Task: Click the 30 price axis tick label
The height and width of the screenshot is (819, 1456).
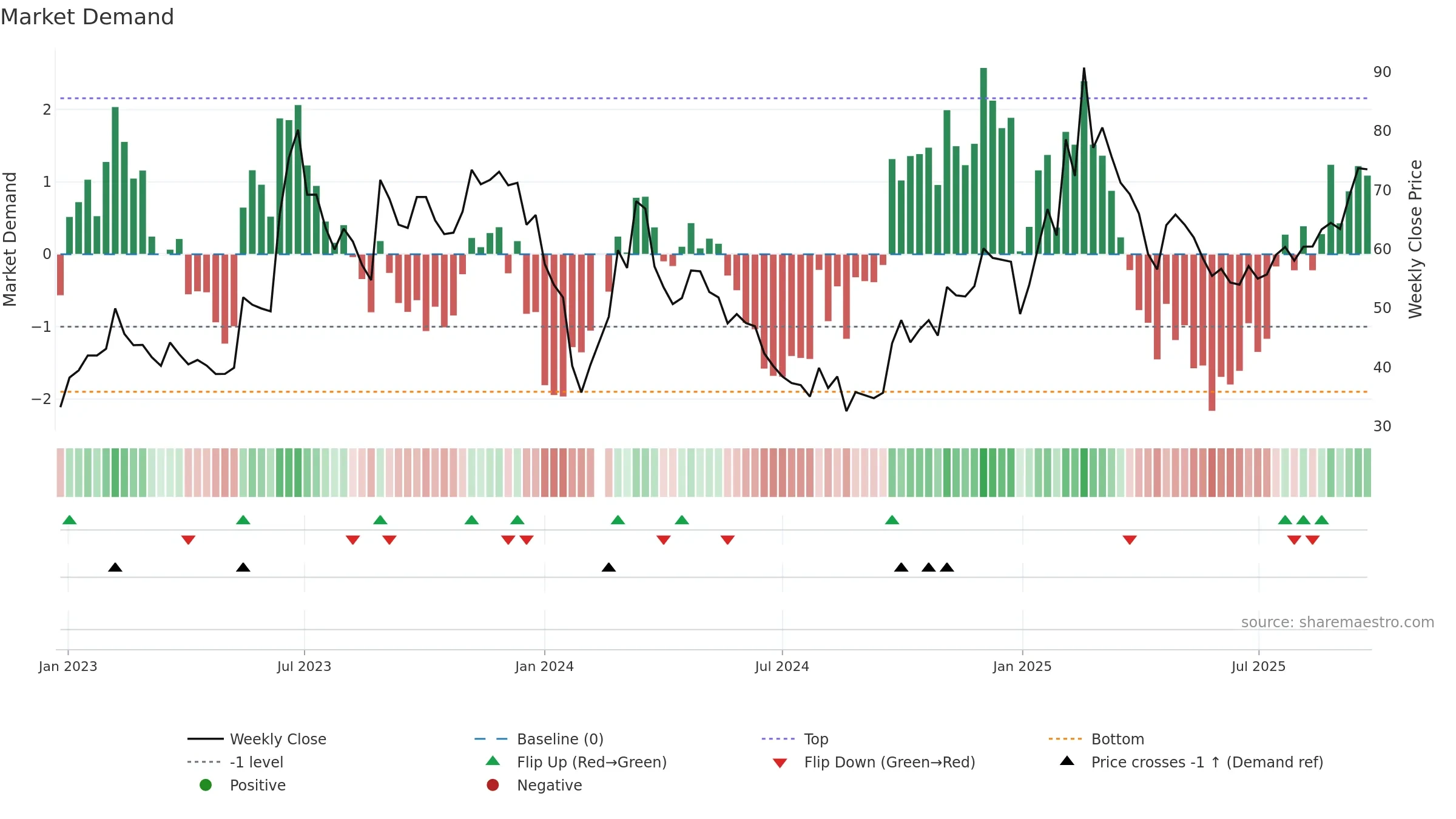Action: 1382,426
